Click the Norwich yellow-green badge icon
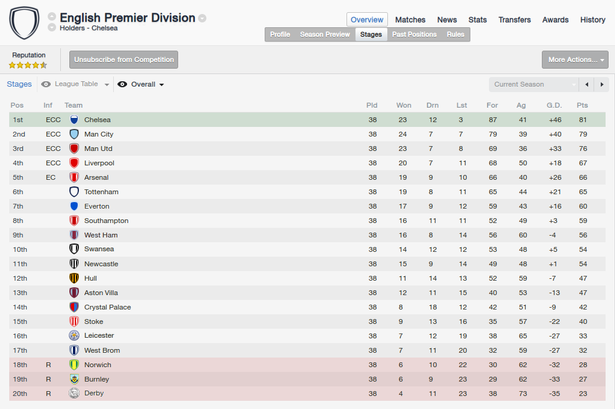This screenshot has height=409, width=615. point(74,365)
